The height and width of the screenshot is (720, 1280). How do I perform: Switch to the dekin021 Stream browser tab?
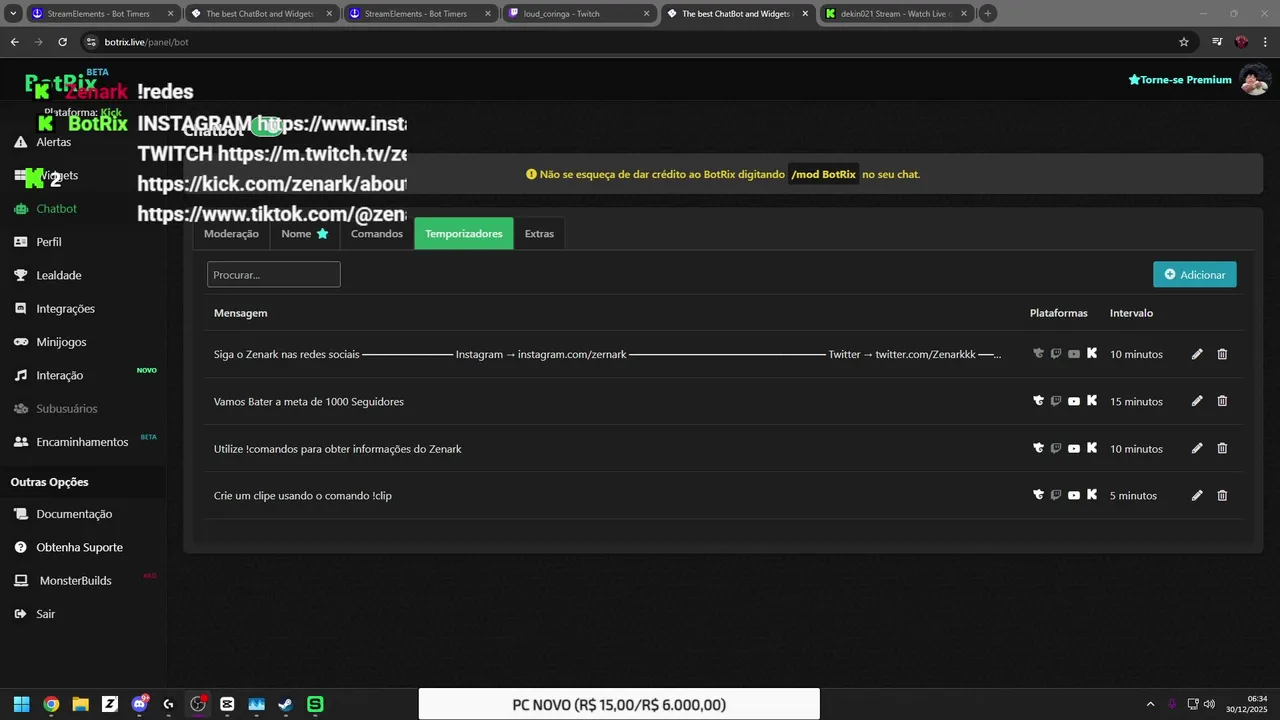897,14
